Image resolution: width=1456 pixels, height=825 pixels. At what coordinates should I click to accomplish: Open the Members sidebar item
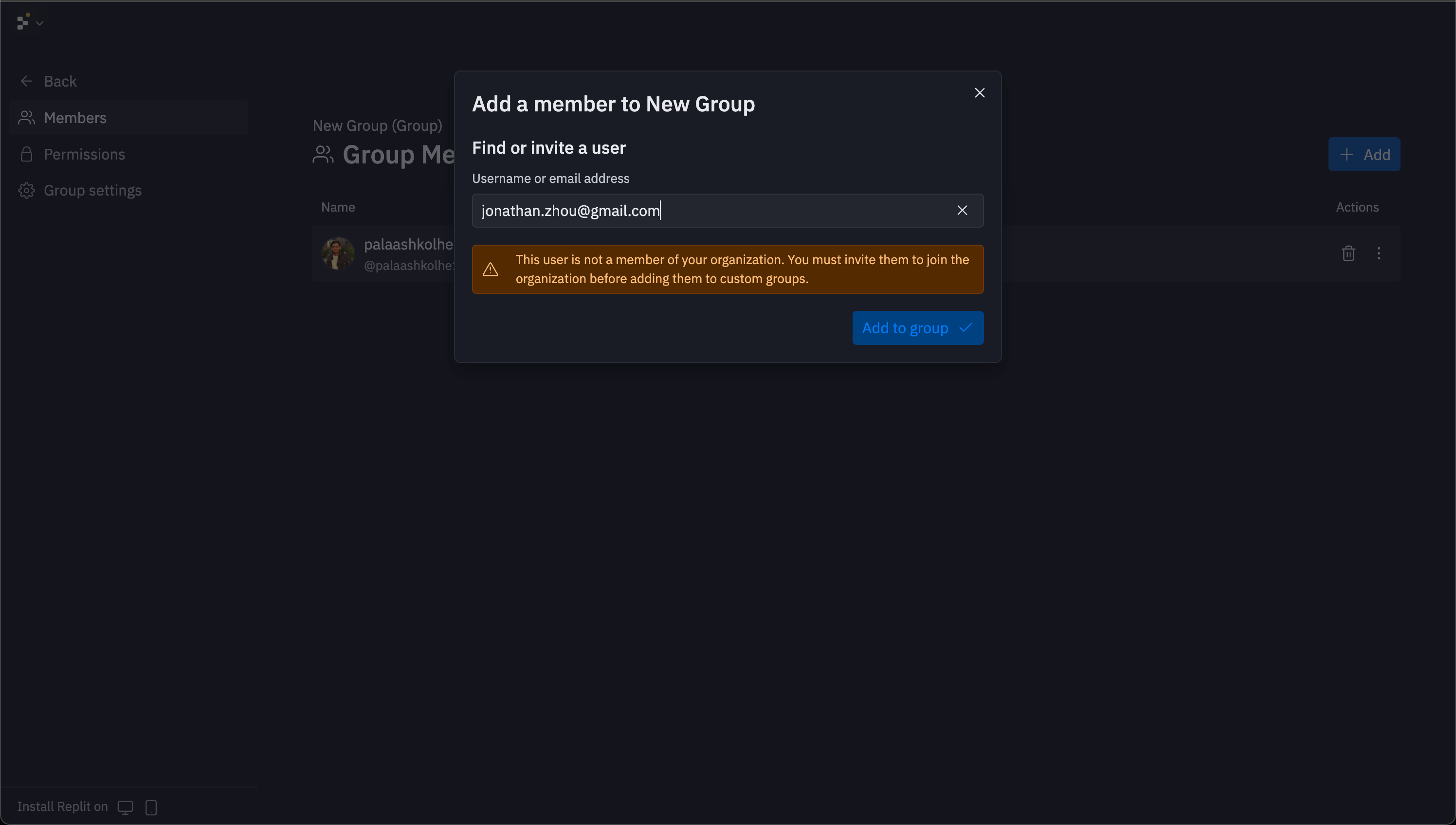(75, 118)
